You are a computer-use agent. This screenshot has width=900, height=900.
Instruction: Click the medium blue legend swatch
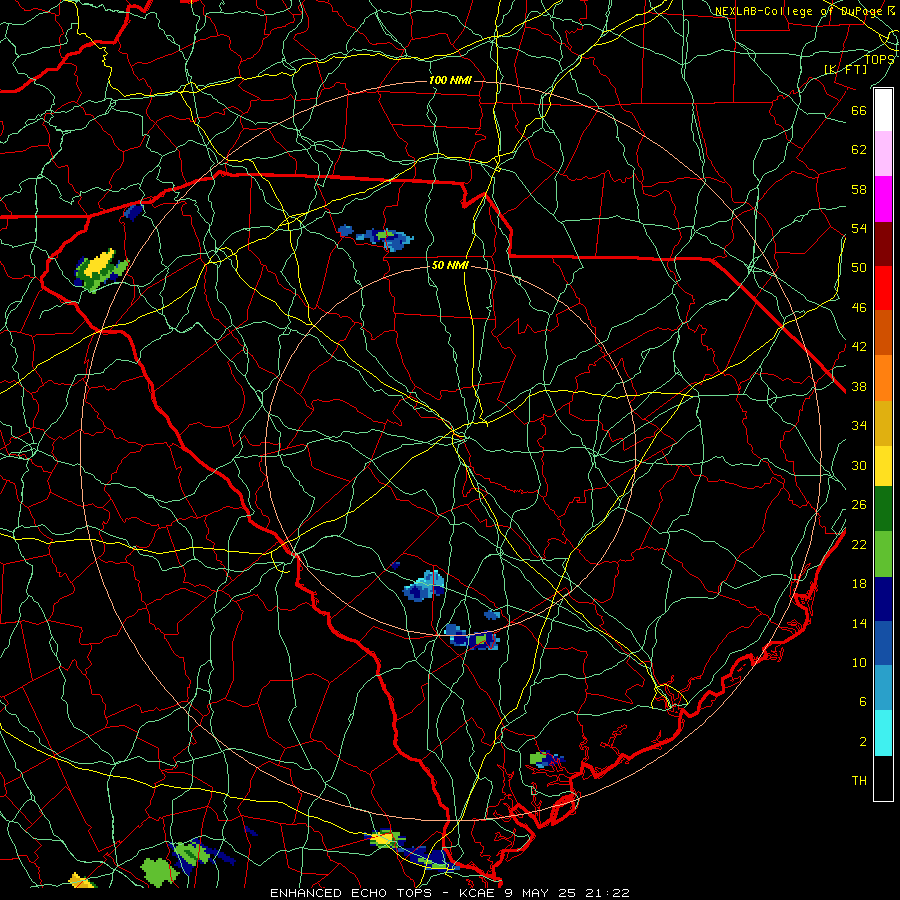[883, 643]
